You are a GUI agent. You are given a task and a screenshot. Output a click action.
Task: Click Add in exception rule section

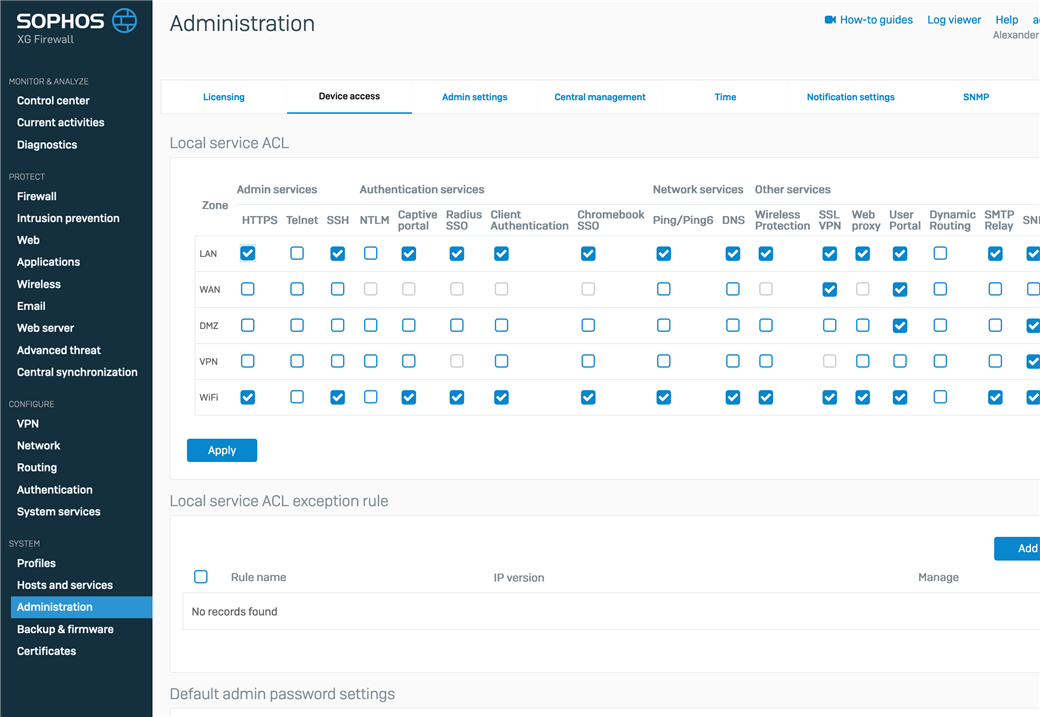click(x=1020, y=548)
